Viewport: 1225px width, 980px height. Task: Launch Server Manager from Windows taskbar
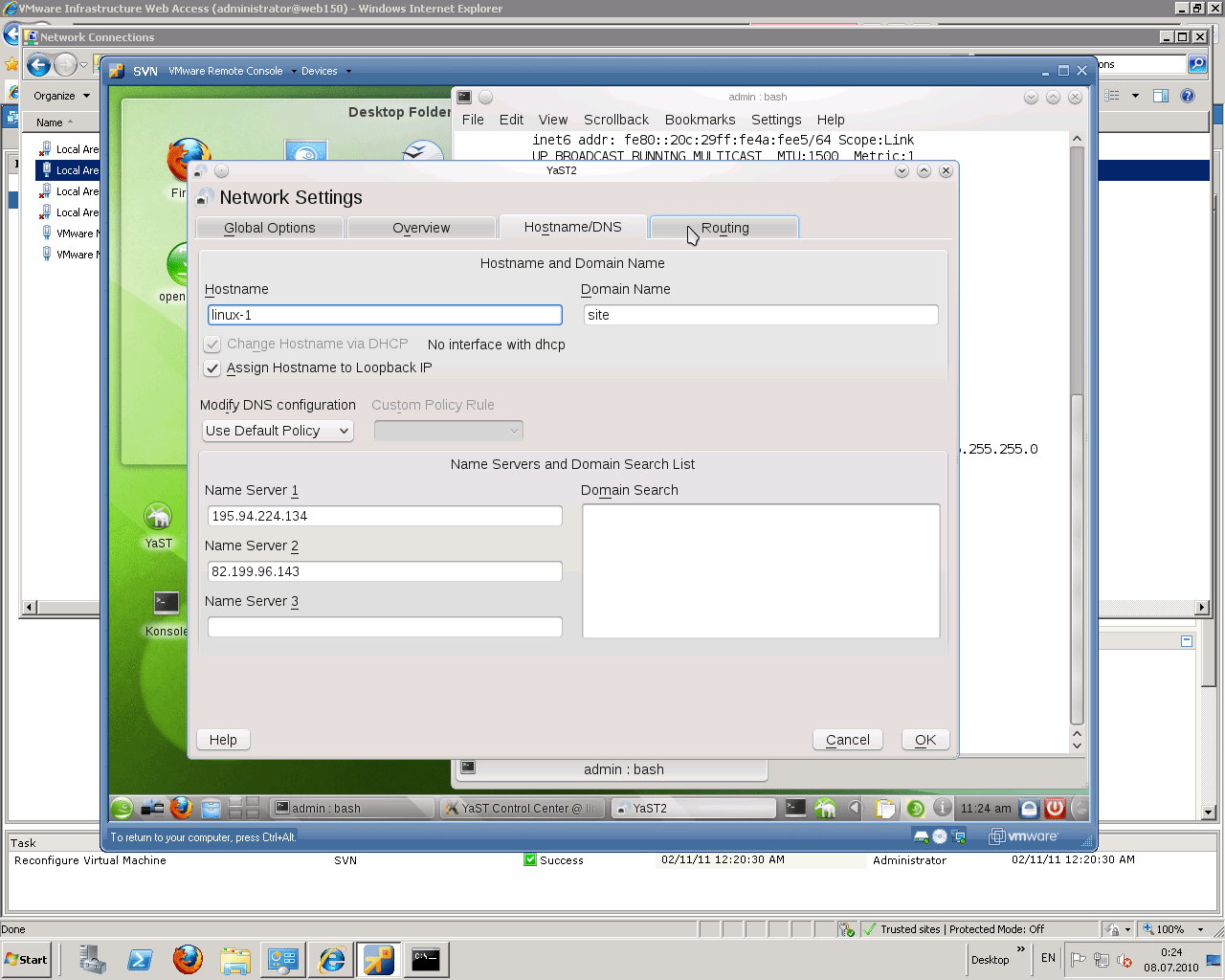[93, 959]
